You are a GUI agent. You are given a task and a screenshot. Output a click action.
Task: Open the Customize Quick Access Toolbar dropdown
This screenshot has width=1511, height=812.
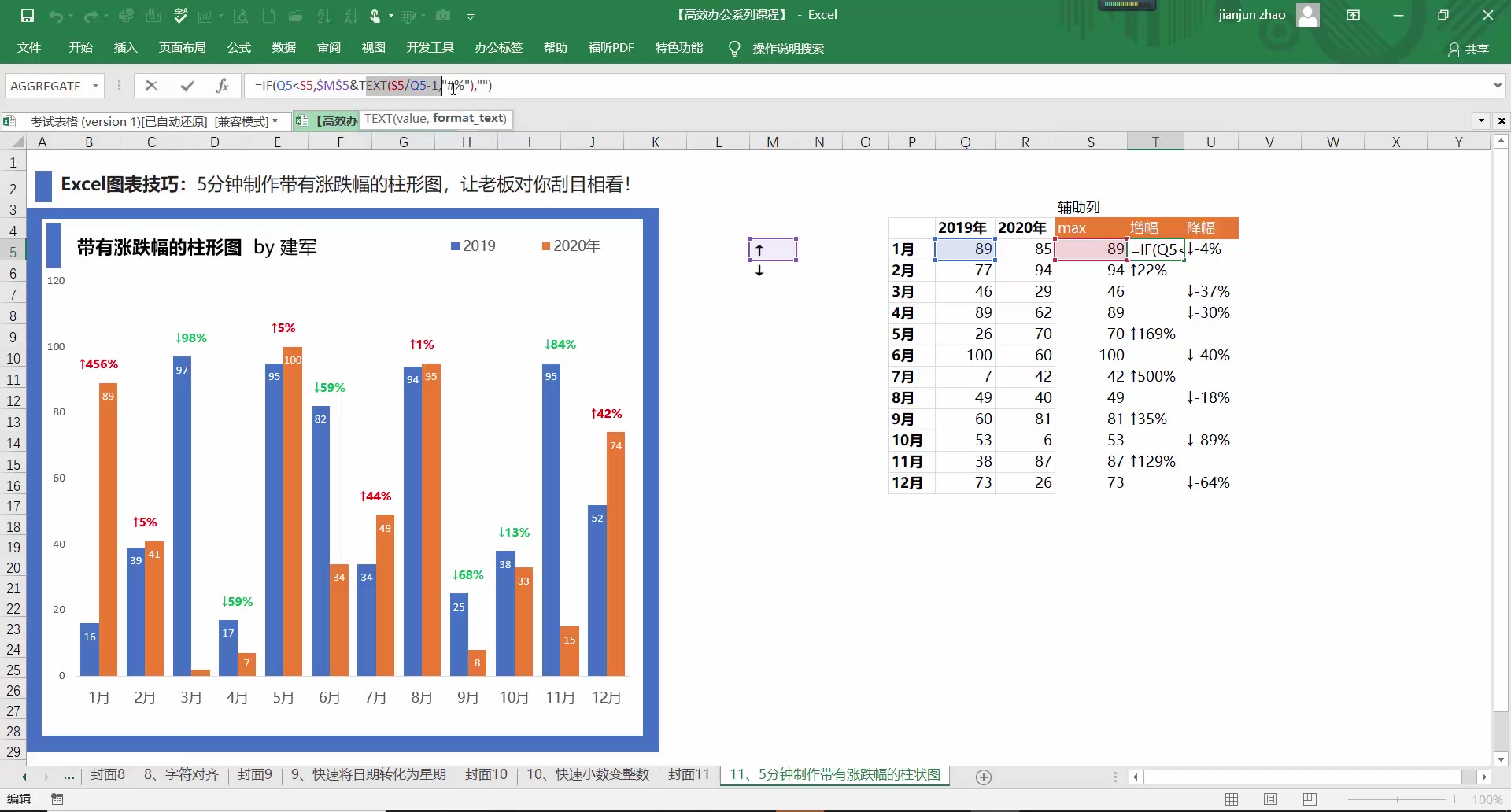click(470, 16)
